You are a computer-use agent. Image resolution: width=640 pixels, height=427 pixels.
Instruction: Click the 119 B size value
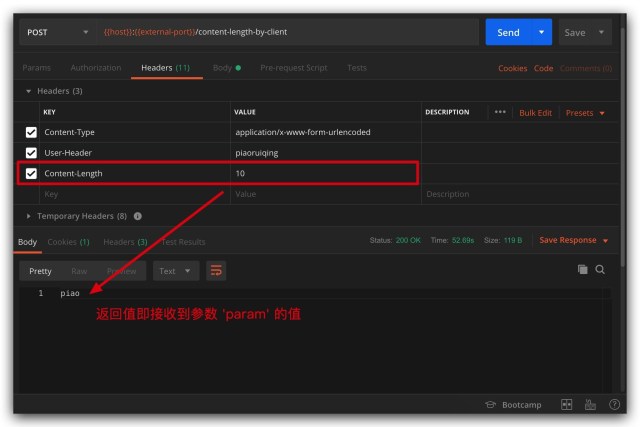(x=513, y=240)
